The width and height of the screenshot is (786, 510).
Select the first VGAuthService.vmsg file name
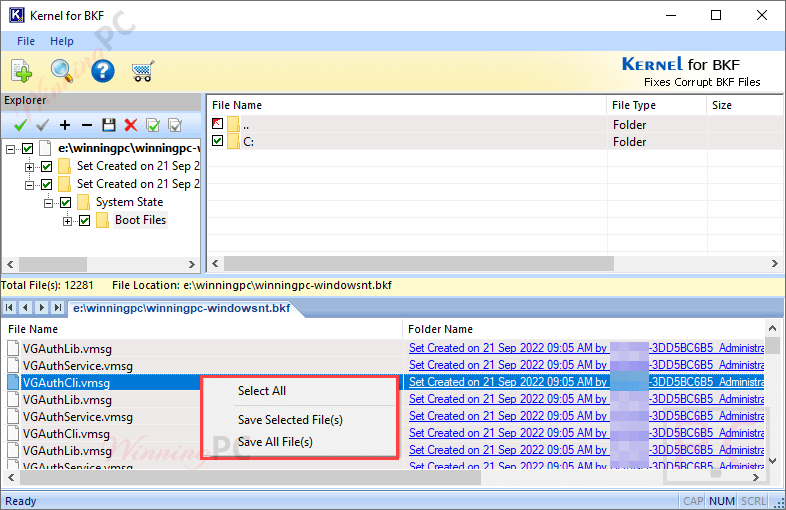(x=78, y=366)
